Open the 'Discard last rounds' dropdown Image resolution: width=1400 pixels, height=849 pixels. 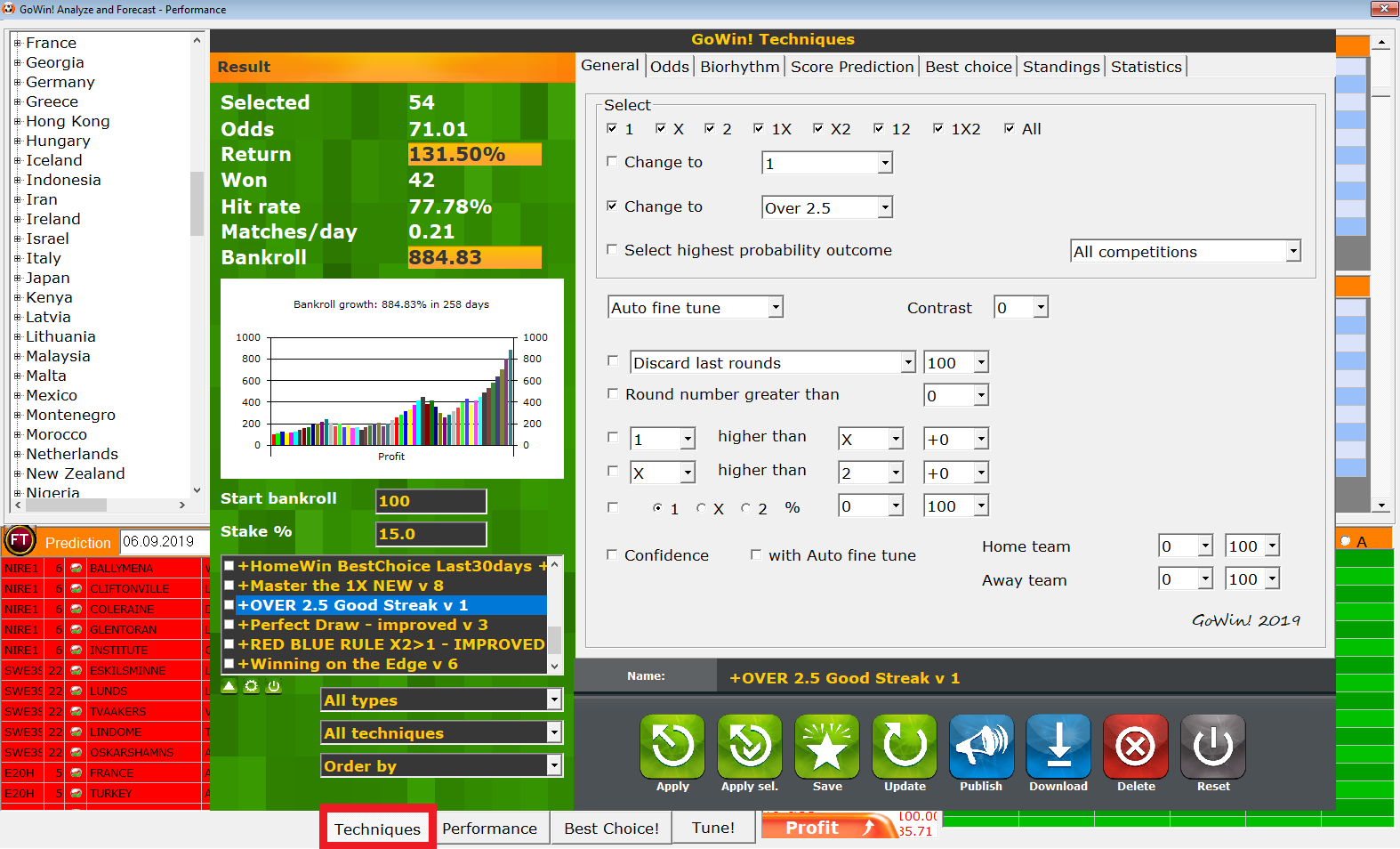tap(907, 362)
